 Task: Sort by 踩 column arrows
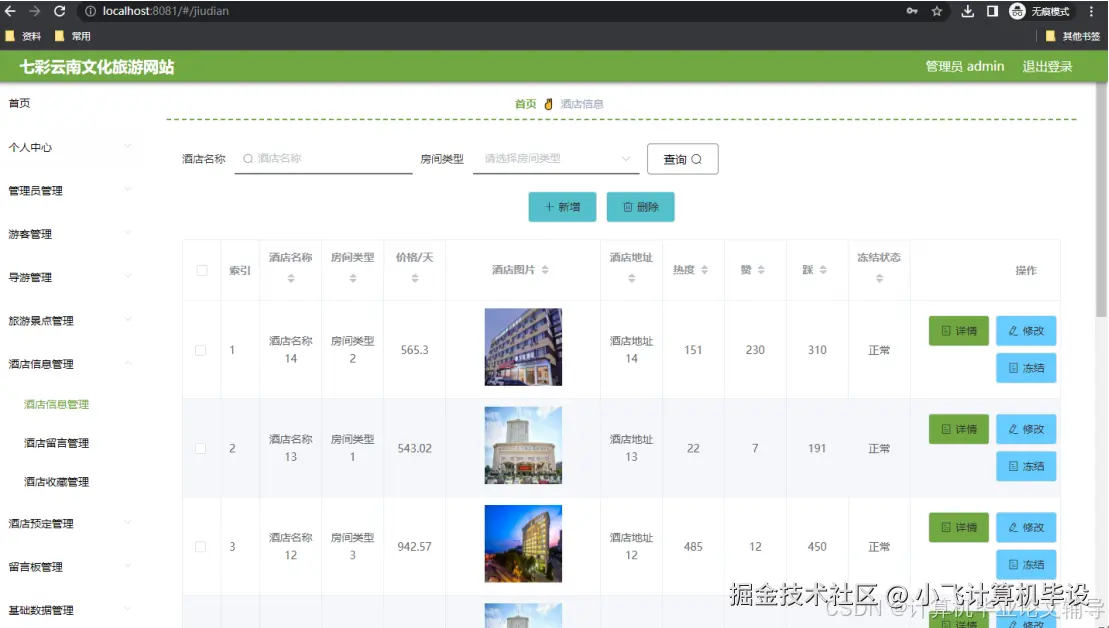(x=823, y=269)
